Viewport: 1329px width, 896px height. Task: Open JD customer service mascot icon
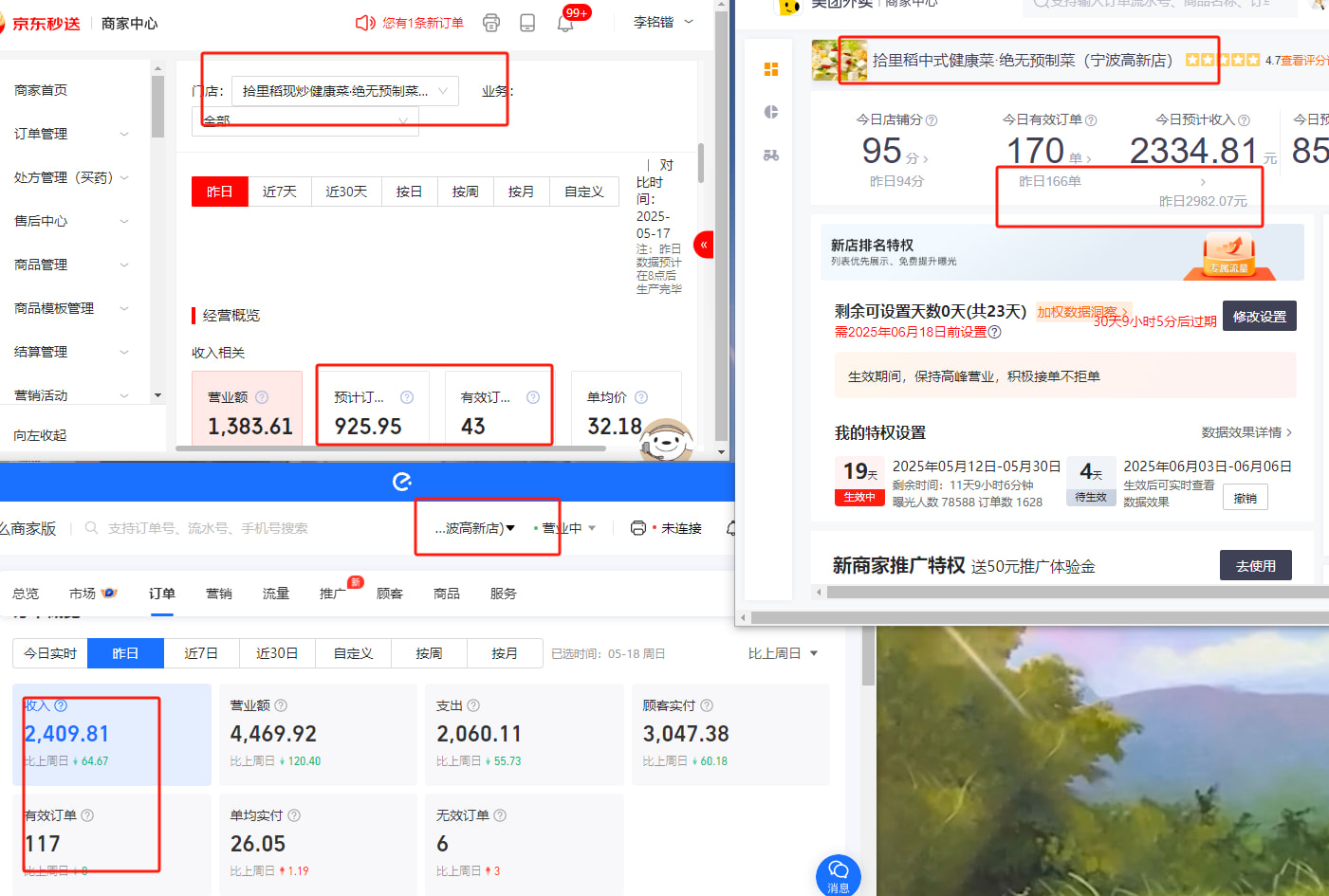(667, 441)
